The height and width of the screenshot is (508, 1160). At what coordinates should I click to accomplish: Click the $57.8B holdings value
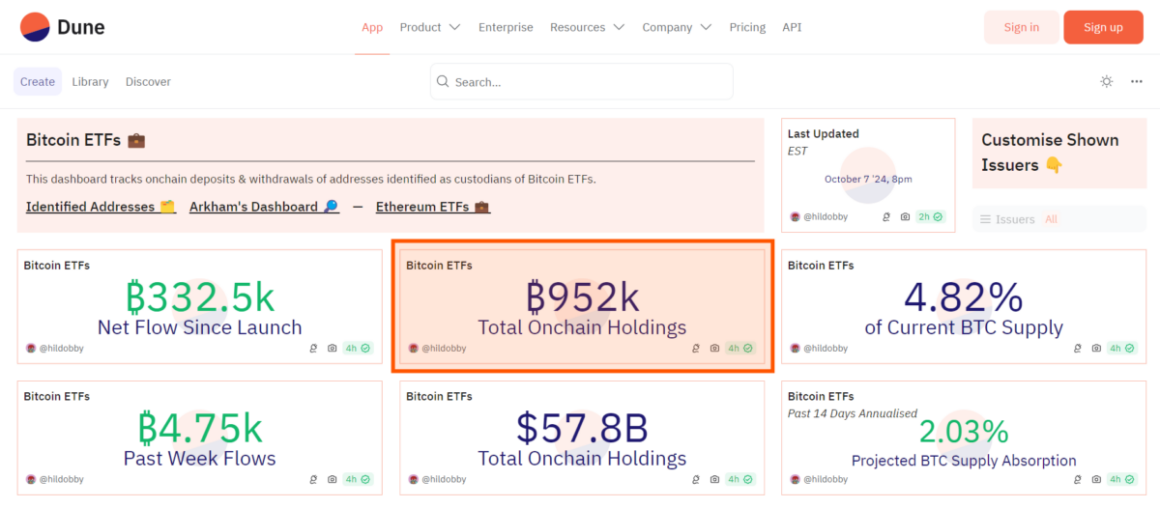point(581,428)
